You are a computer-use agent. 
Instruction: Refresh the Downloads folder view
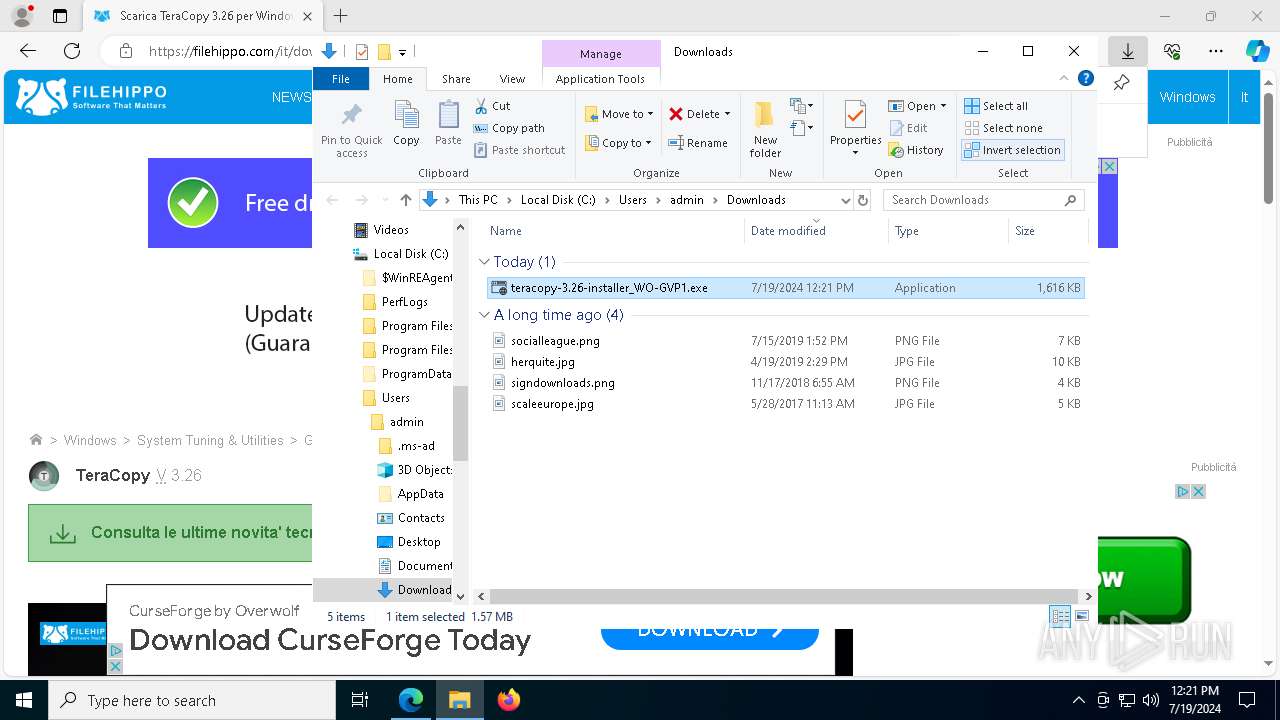(x=863, y=200)
